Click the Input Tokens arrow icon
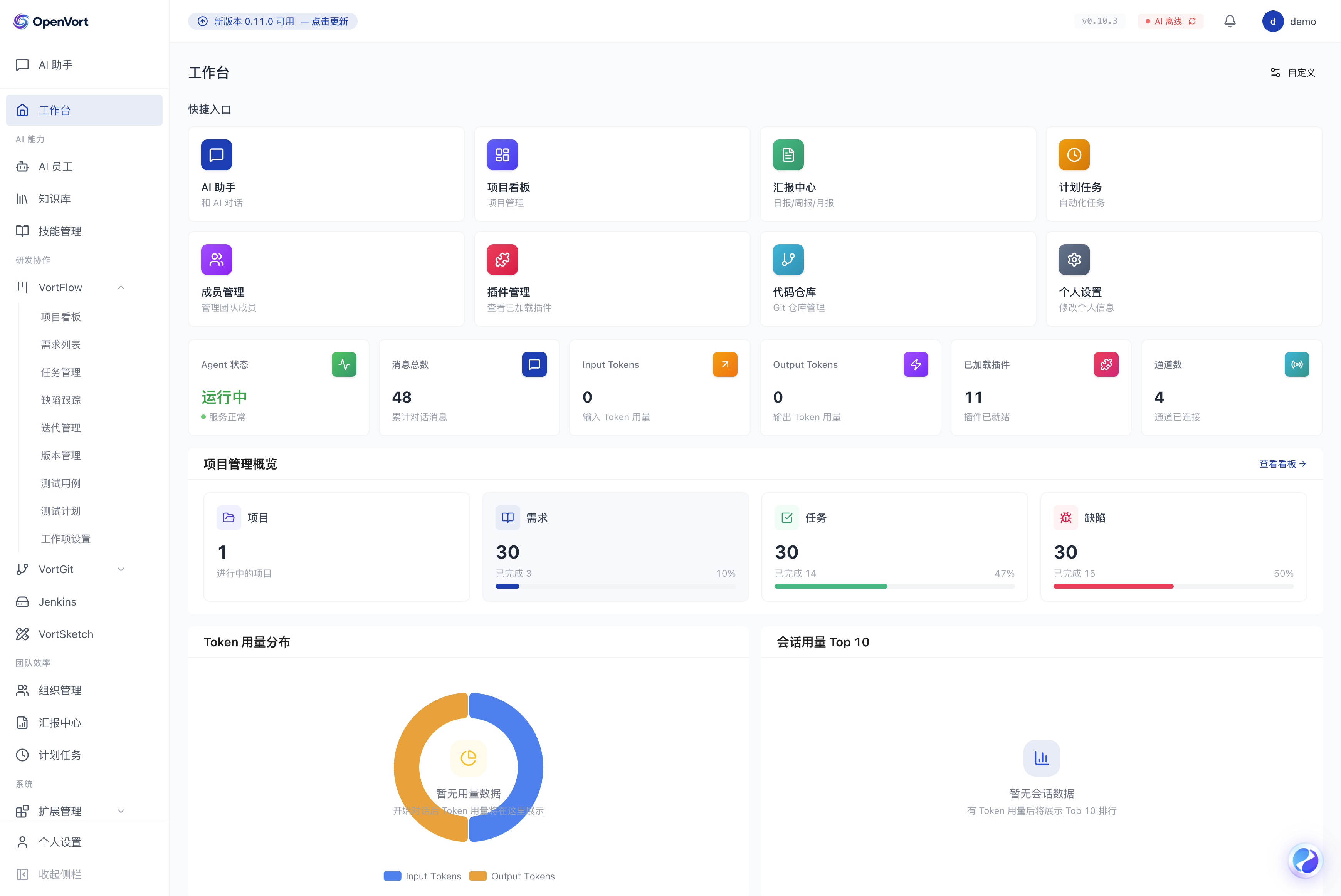Viewport: 1341px width, 896px height. 725,364
